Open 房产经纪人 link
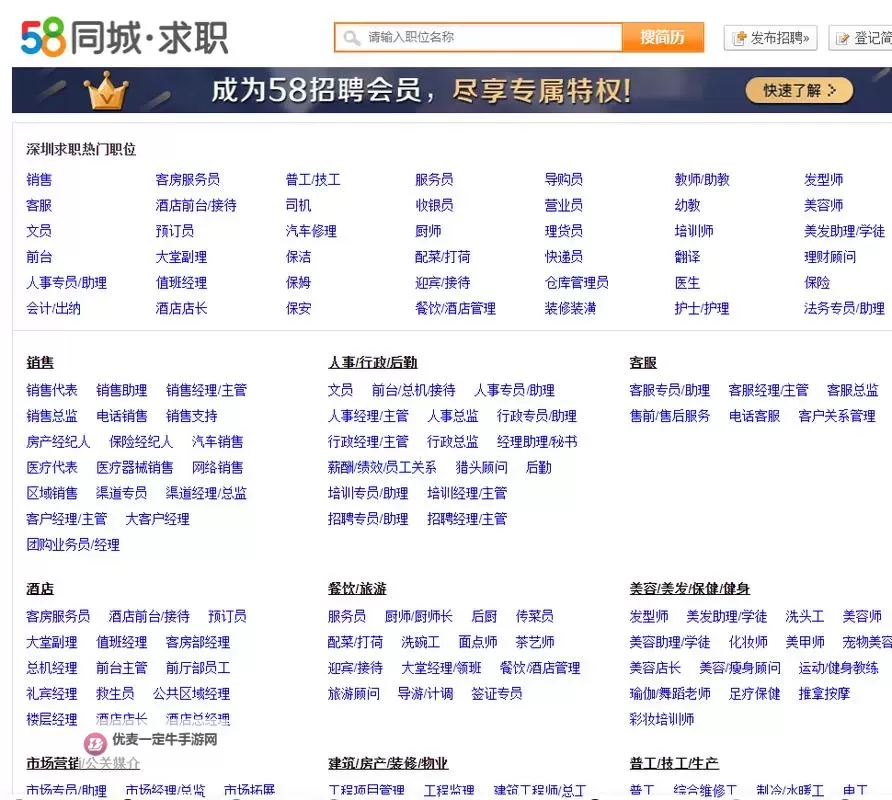The width and height of the screenshot is (892, 800). click(58, 442)
